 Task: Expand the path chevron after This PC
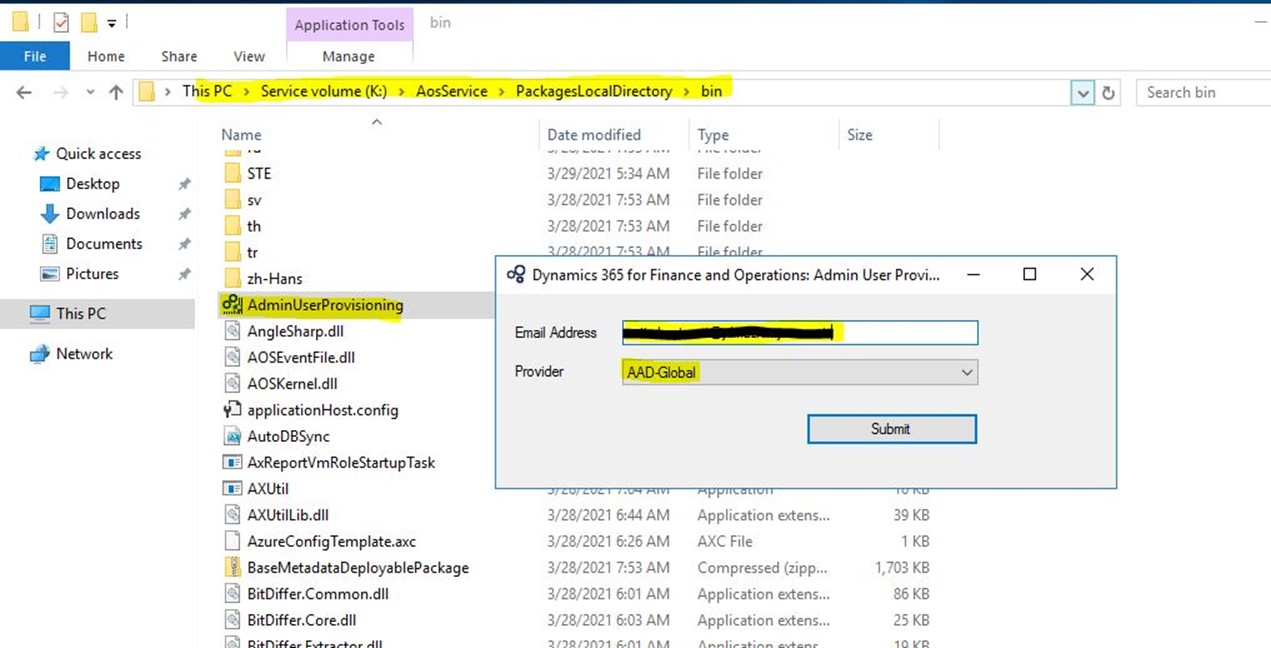point(246,91)
